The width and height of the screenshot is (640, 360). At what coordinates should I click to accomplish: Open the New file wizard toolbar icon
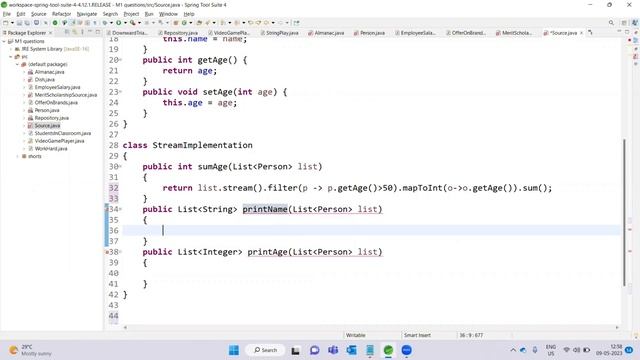[6, 23]
